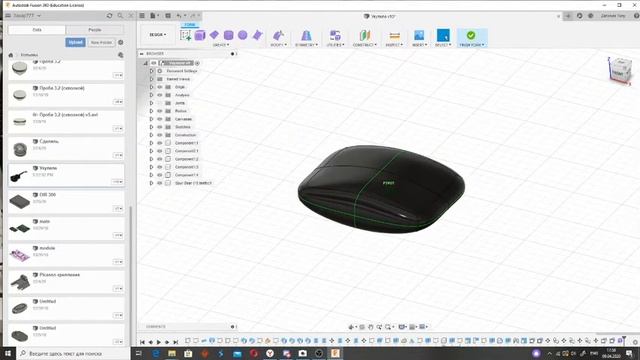The image size is (640, 360).
Task: Switch to the People tab
Action: [x=95, y=30]
